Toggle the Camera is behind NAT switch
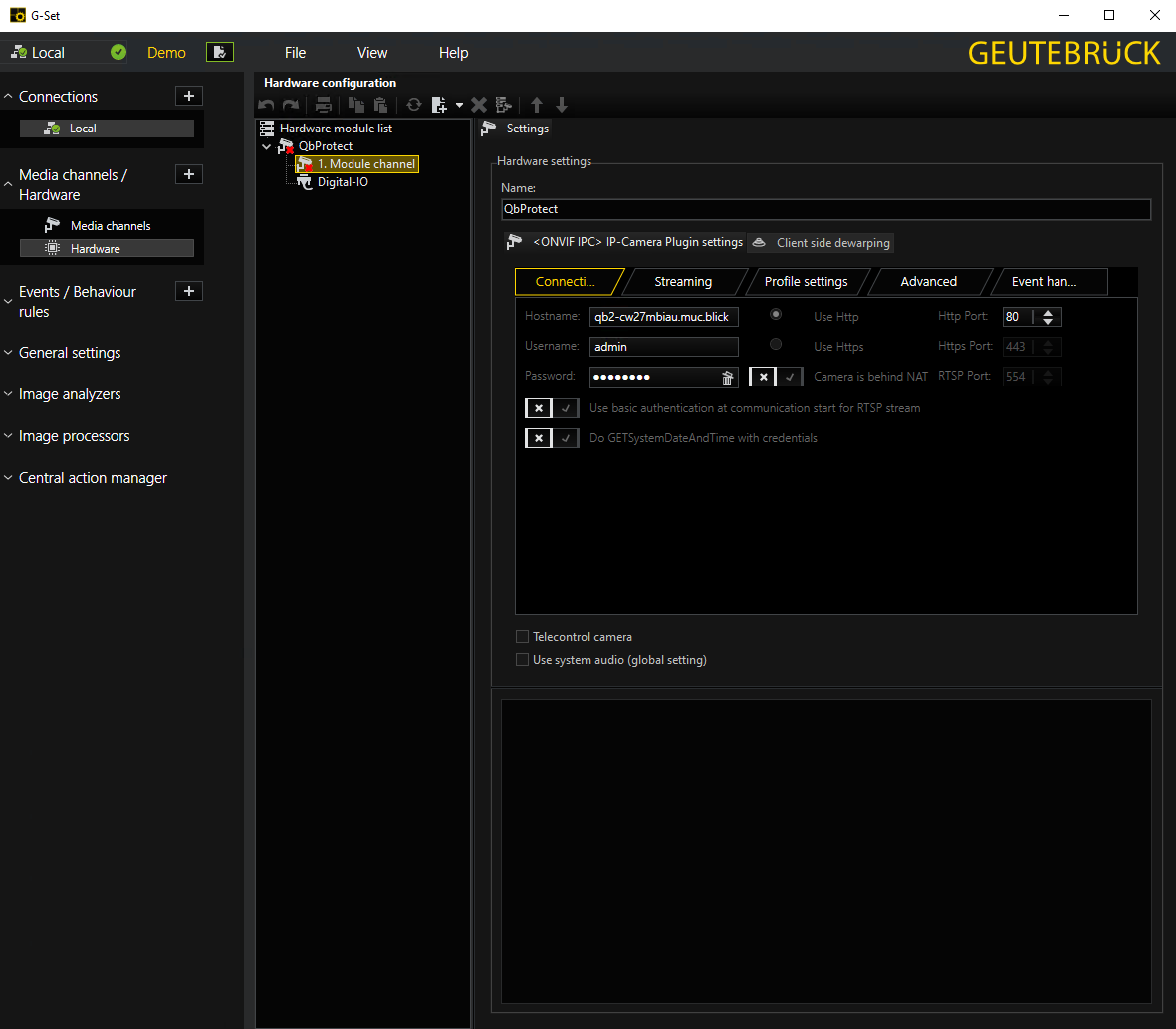The image size is (1176, 1029). point(776,377)
